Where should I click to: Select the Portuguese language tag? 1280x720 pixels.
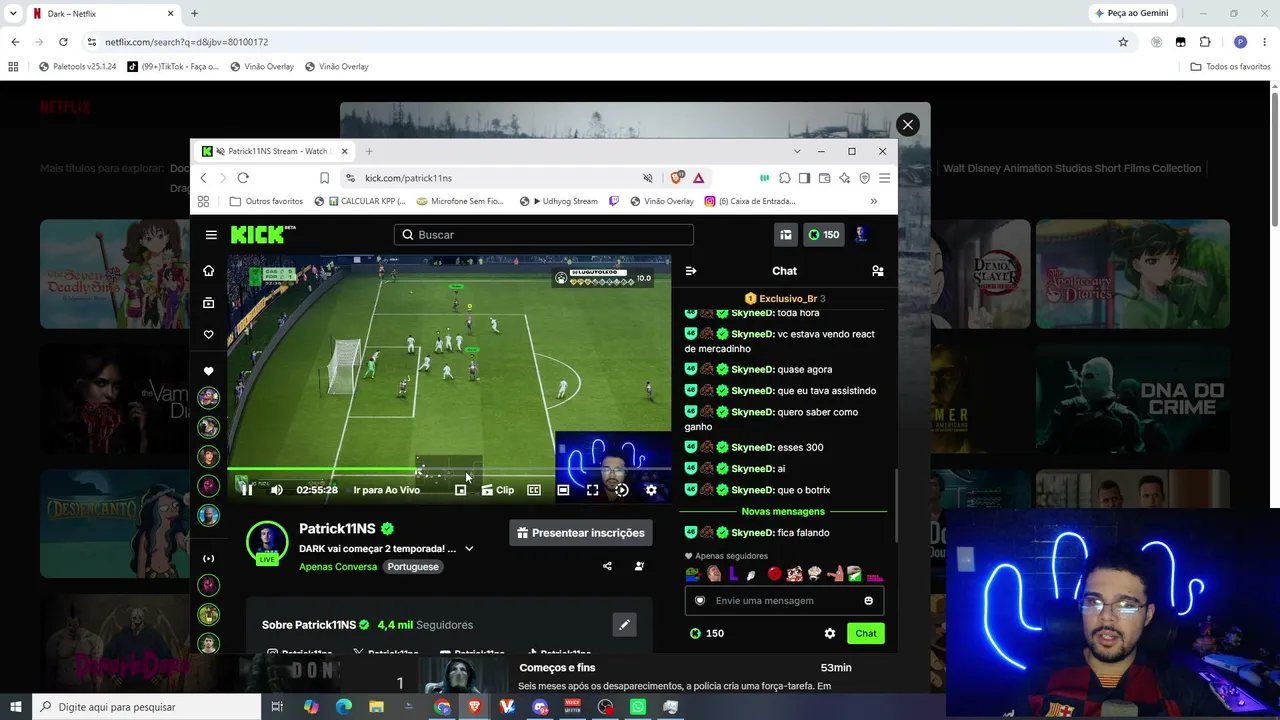pos(413,567)
